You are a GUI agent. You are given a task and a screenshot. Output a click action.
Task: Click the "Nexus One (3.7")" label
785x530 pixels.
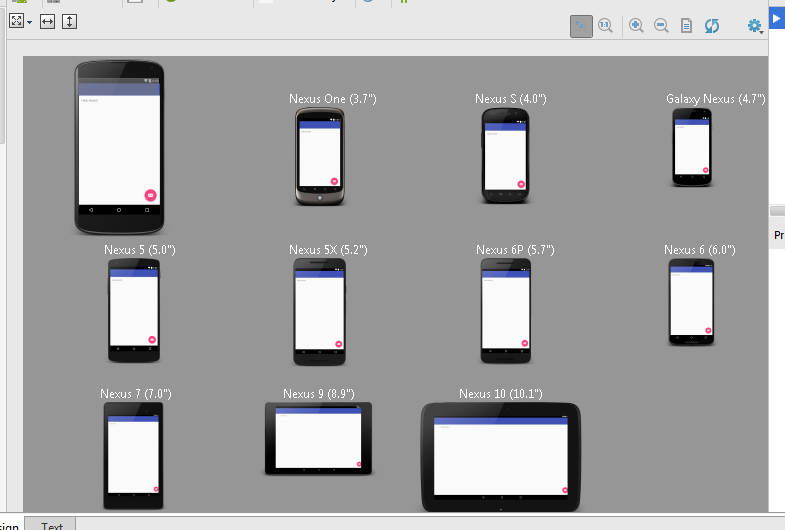pyautogui.click(x=332, y=99)
